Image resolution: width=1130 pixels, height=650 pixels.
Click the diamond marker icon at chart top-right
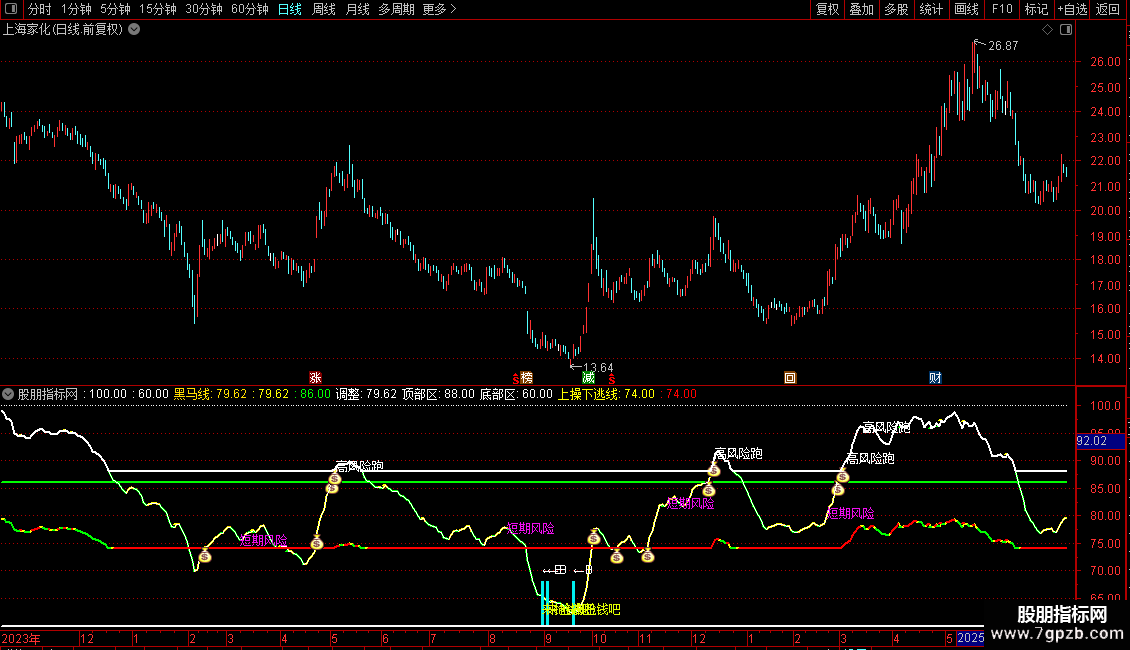tap(1047, 30)
